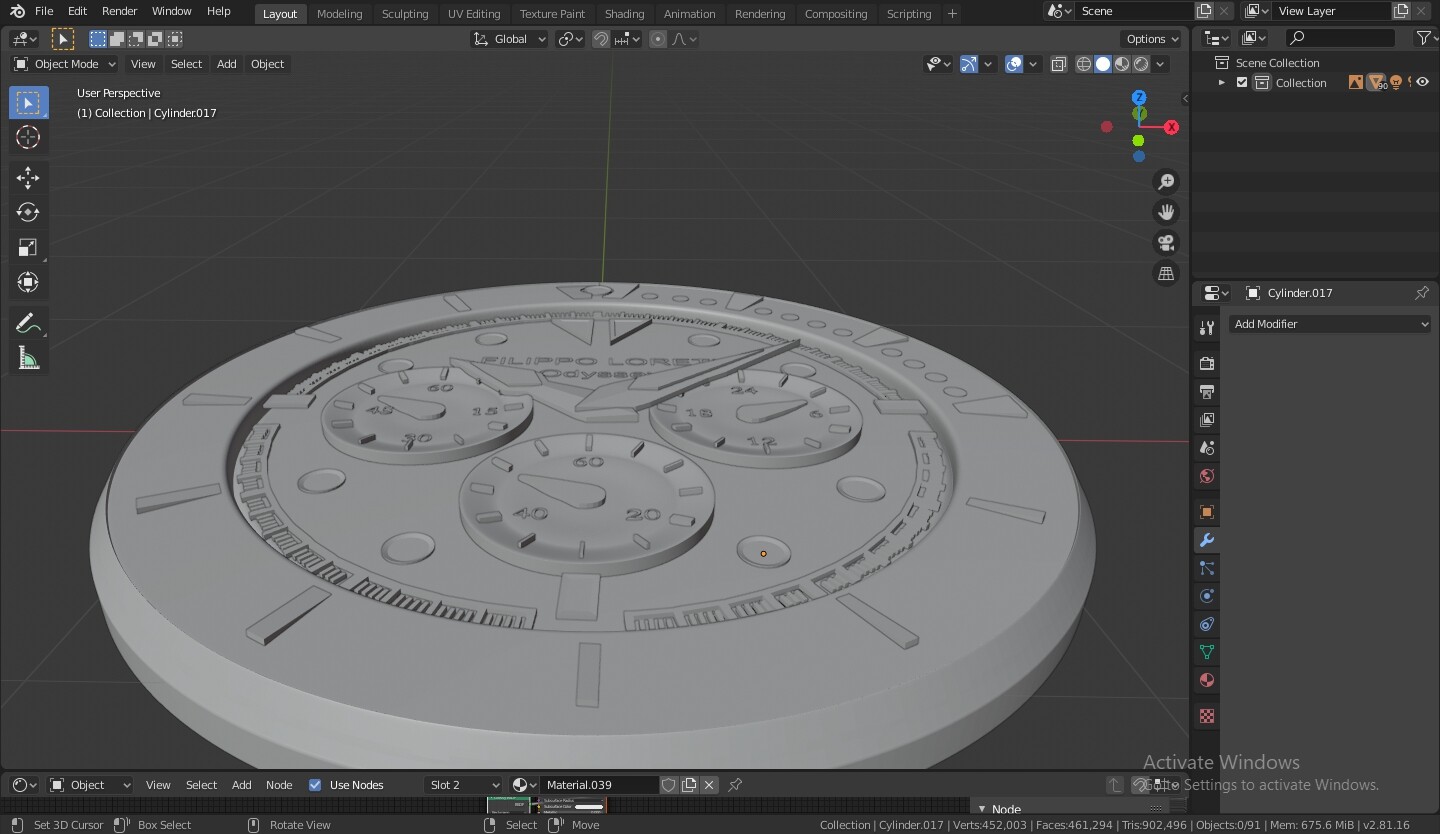Expand the Collection tree row
The height and width of the screenshot is (834, 1440).
tap(1221, 83)
